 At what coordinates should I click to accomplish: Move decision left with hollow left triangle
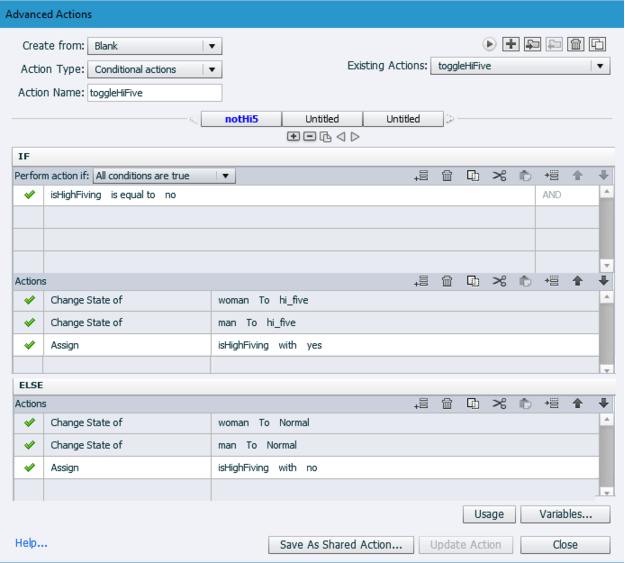tap(341, 137)
